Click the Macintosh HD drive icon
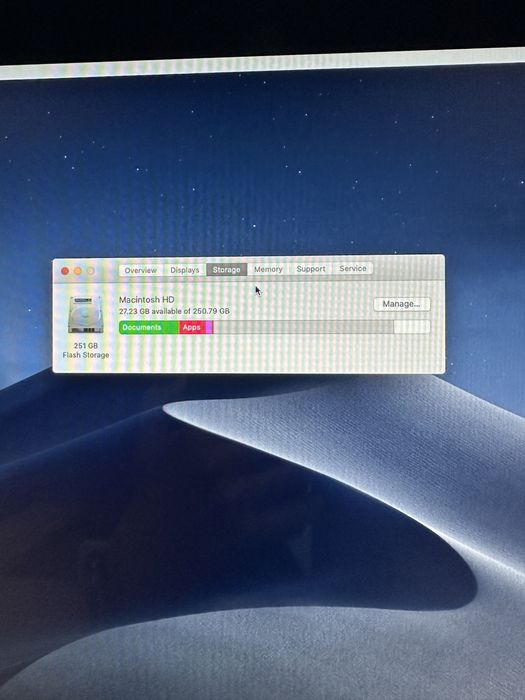Image resolution: width=525 pixels, height=700 pixels. 85,315
